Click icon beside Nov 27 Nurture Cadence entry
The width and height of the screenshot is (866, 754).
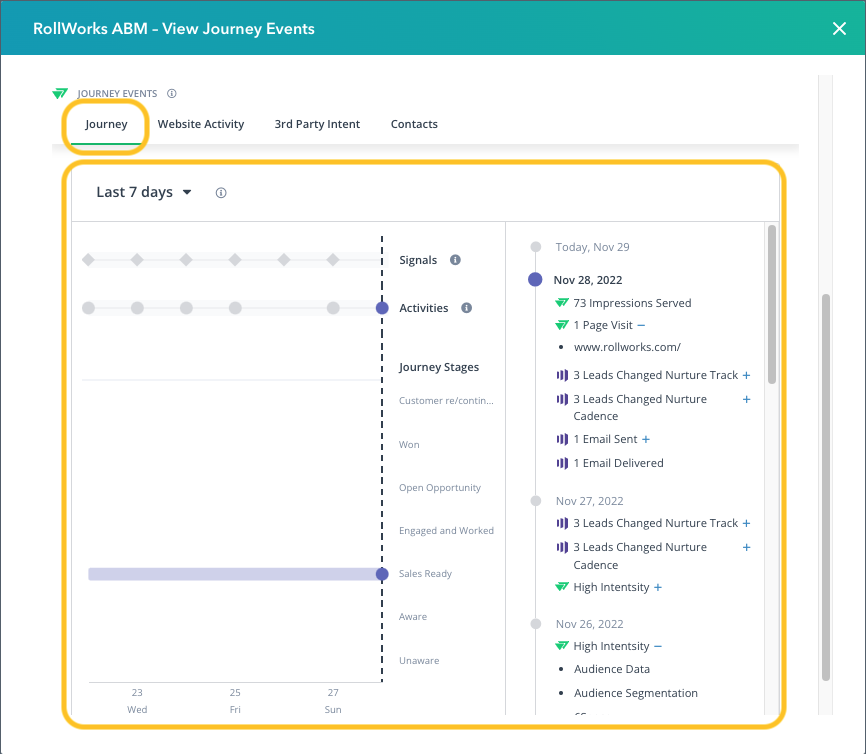point(562,547)
